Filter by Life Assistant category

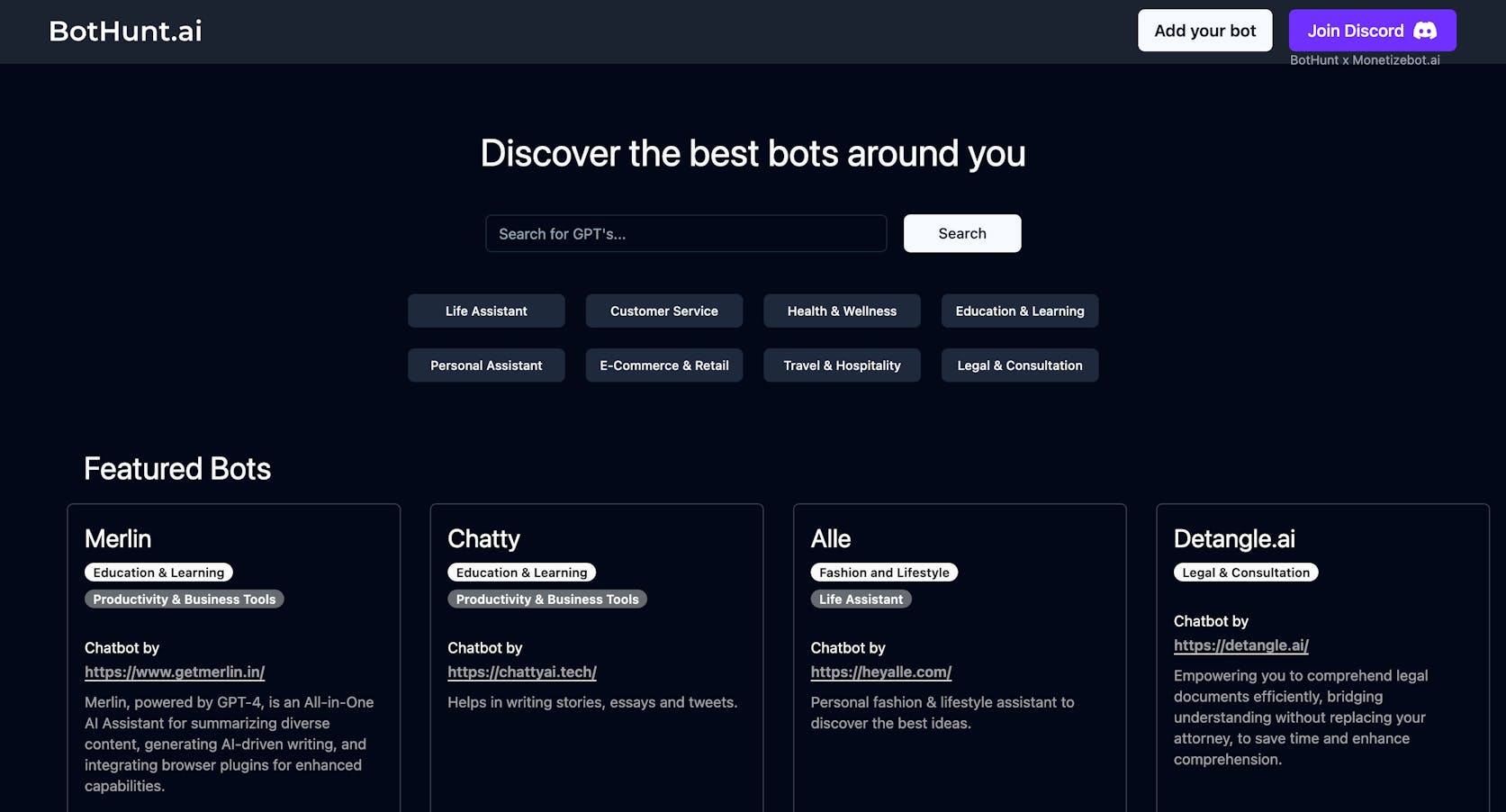pyautogui.click(x=486, y=311)
